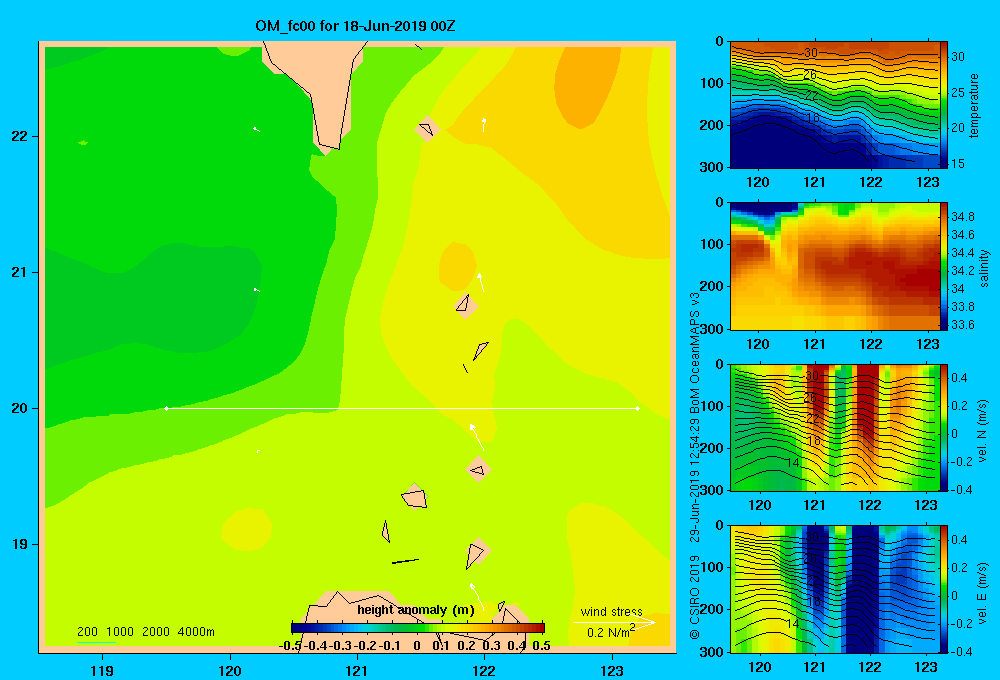Screen dimensions: 1000x680
Task: Click the salinity color scale bar
Action: 944,266
